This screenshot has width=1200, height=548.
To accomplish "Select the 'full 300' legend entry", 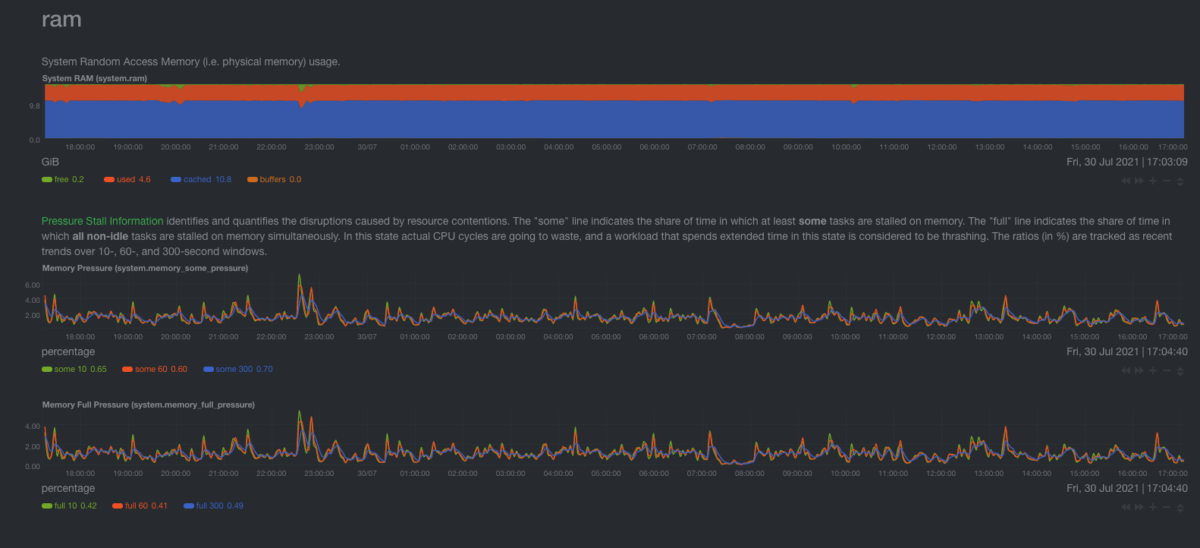I will click(217, 506).
